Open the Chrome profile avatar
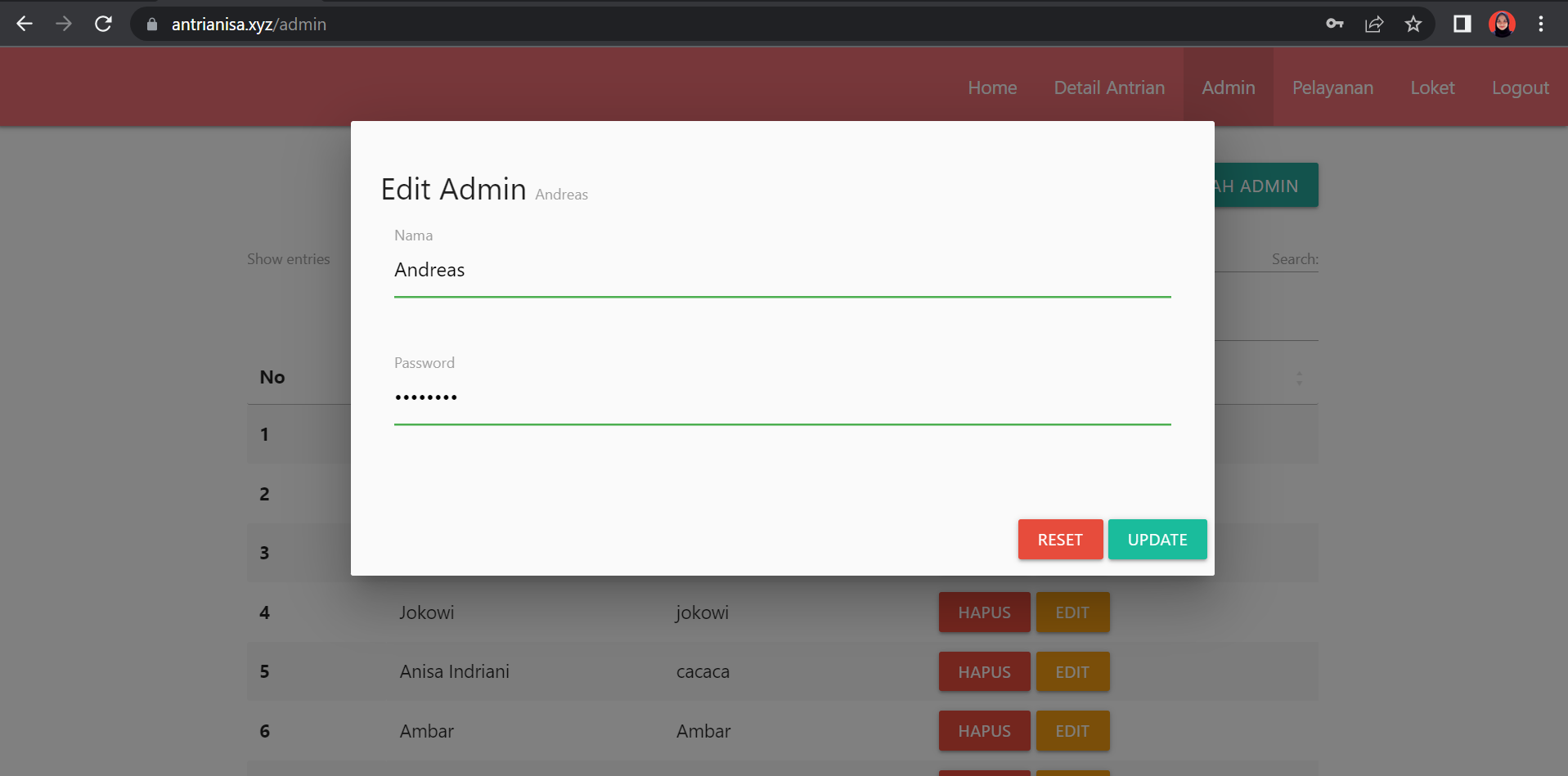Screen dimensions: 1568x776 1502,24
